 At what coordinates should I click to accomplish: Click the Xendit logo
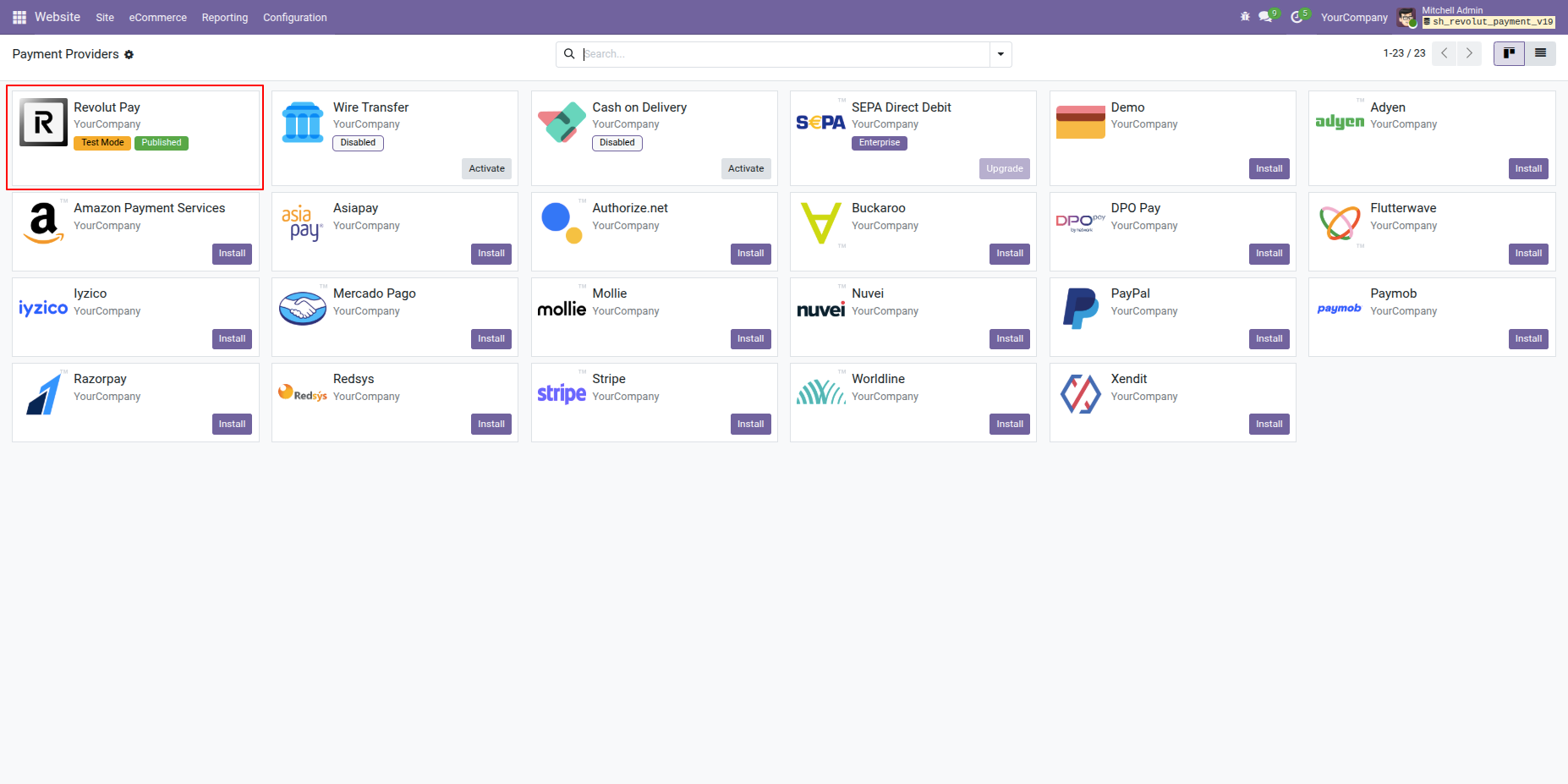click(1081, 394)
